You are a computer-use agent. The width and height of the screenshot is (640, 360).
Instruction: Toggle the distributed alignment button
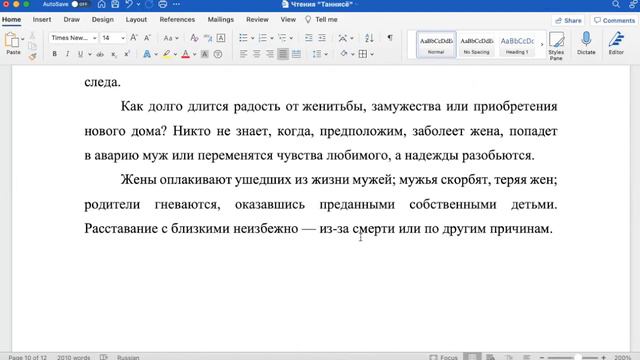coord(296,54)
